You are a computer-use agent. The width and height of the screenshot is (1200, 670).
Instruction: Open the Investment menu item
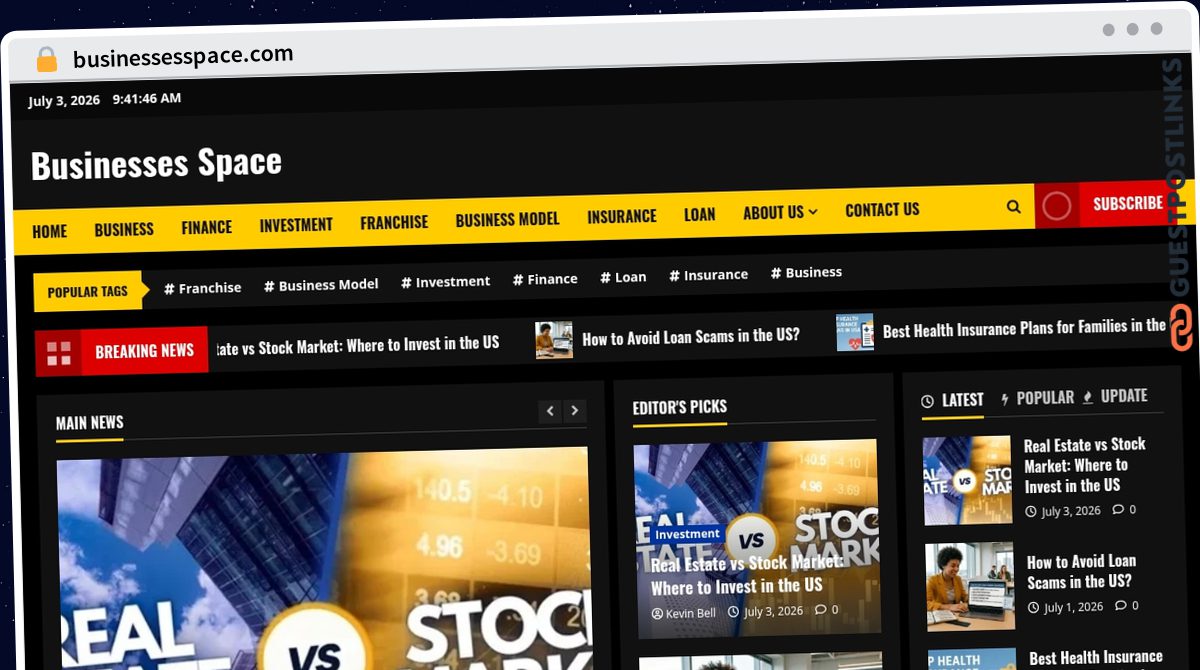point(296,225)
